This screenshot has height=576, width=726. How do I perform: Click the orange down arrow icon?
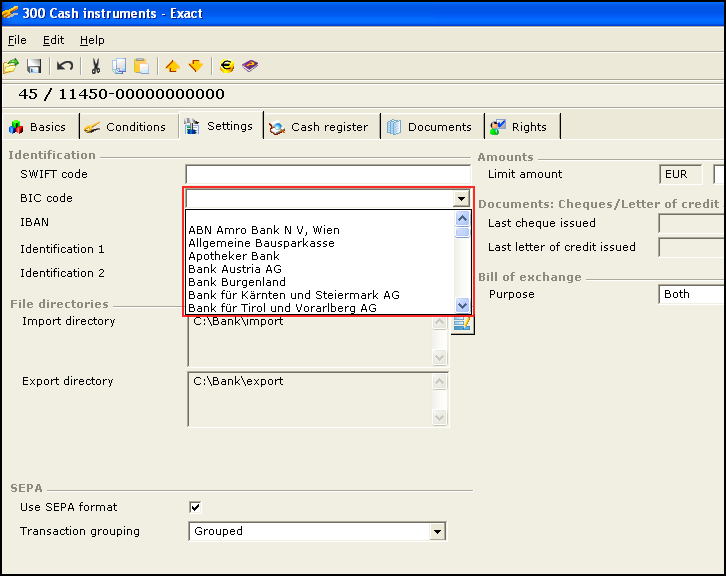[195, 66]
